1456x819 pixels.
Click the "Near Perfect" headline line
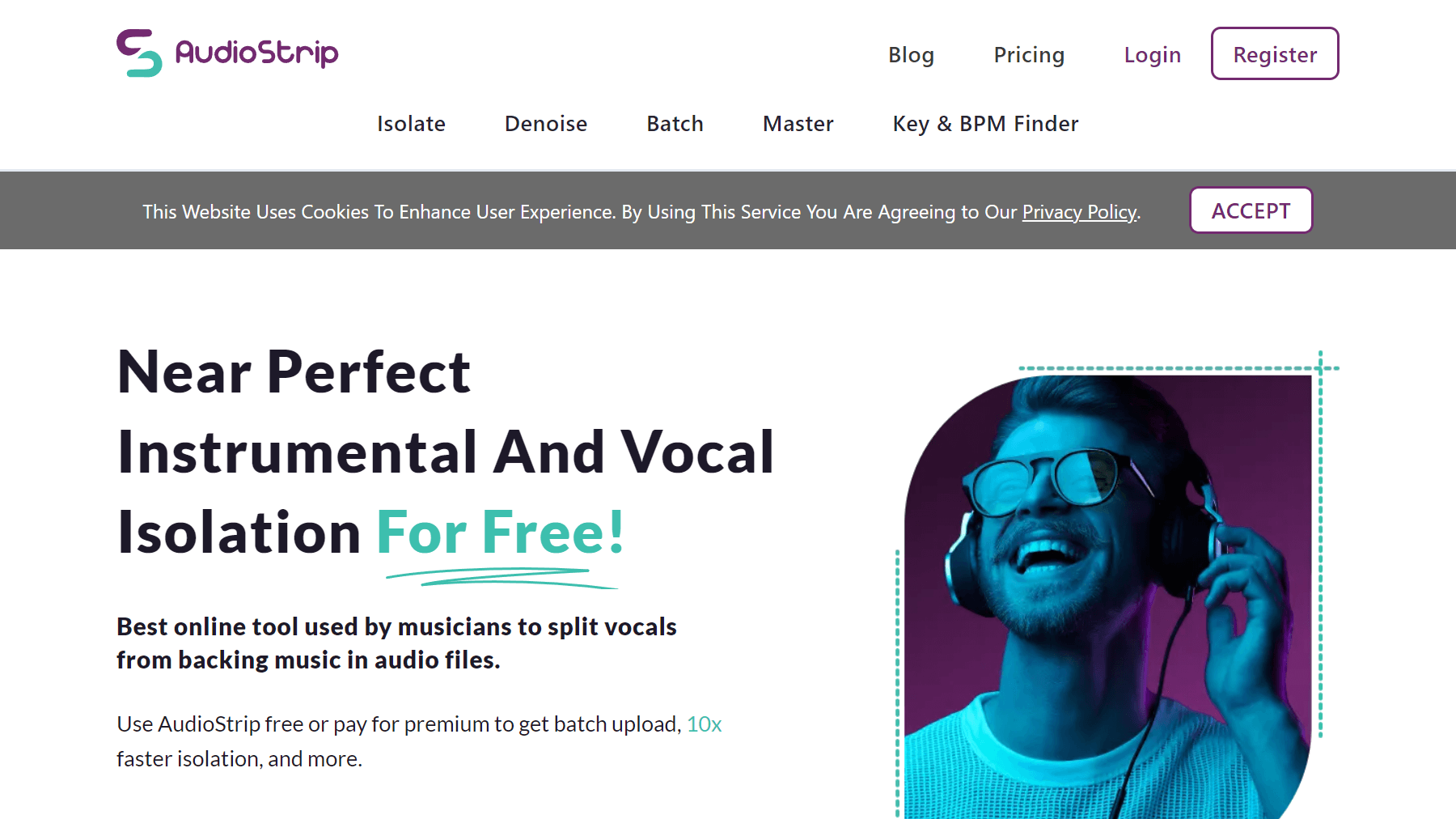(x=294, y=372)
